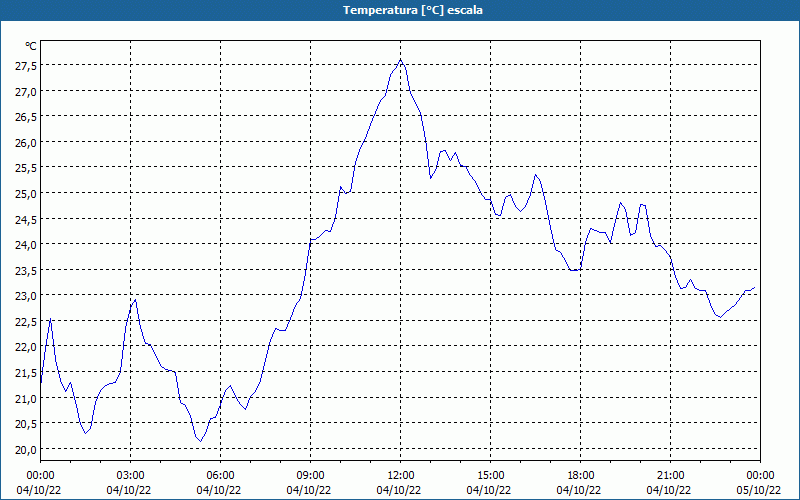
Task: Click the 21,5 y-axis label
Action: (x=26, y=373)
